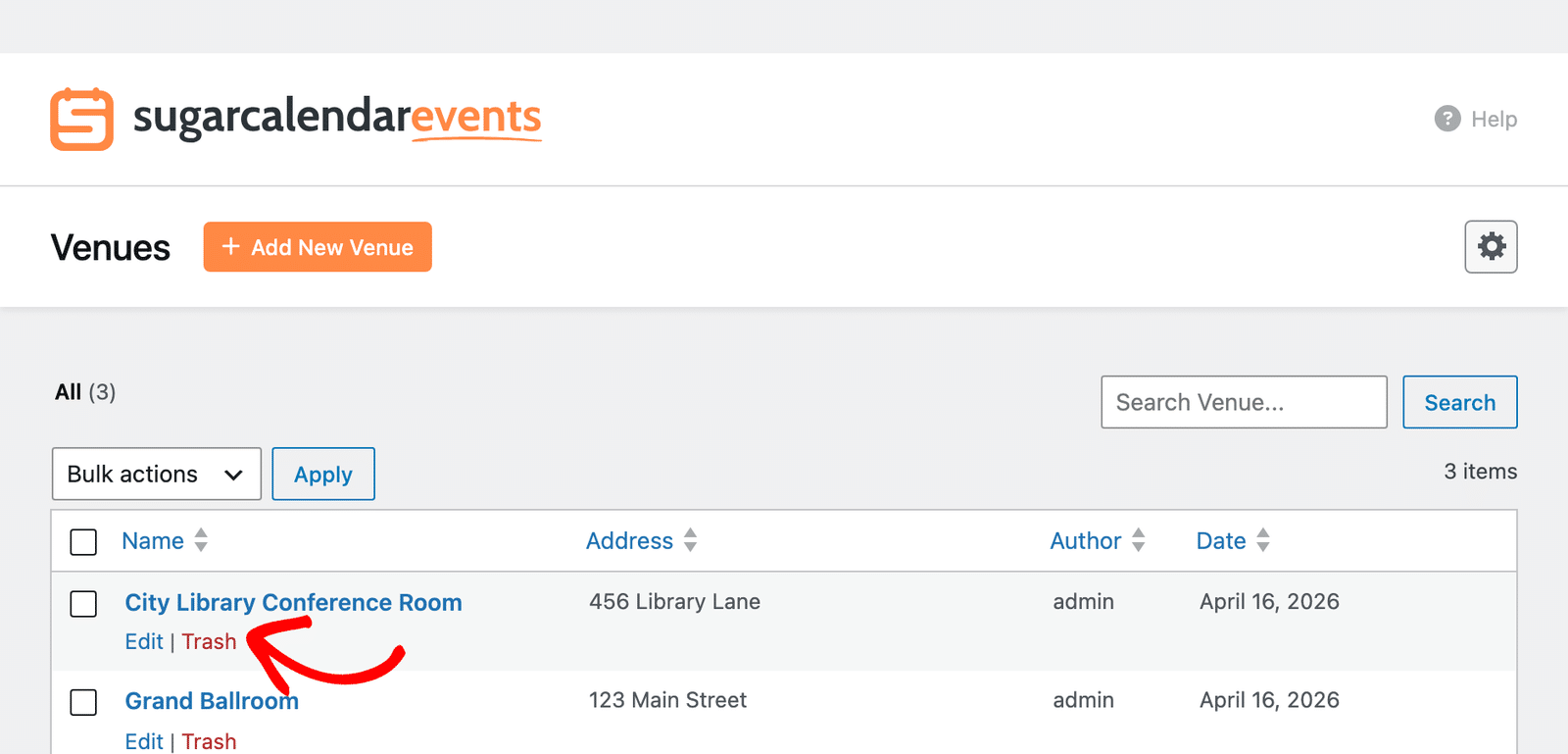
Task: Trash City Library Conference Room venue
Action: (209, 641)
